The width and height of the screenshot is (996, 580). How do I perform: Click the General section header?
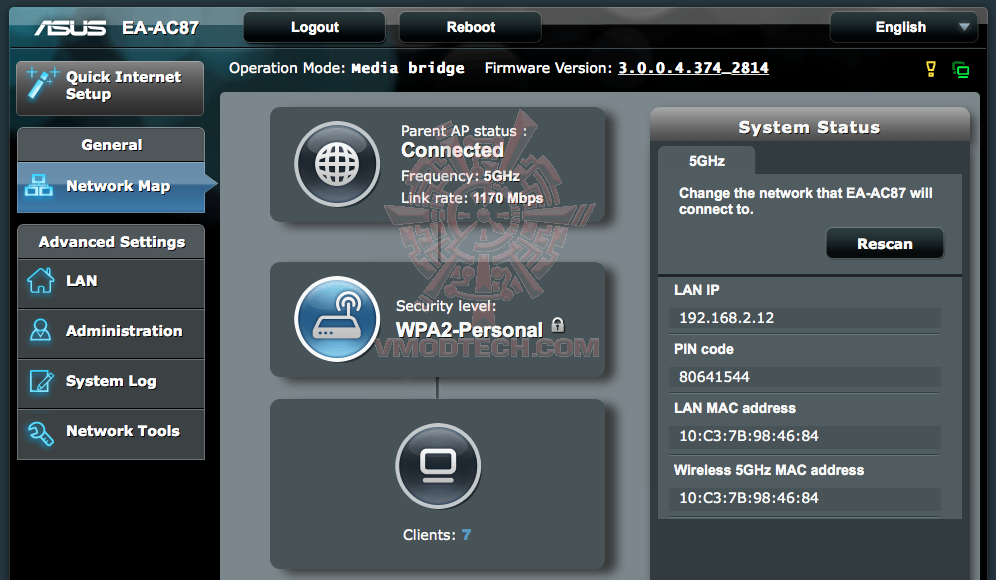[x=111, y=145]
